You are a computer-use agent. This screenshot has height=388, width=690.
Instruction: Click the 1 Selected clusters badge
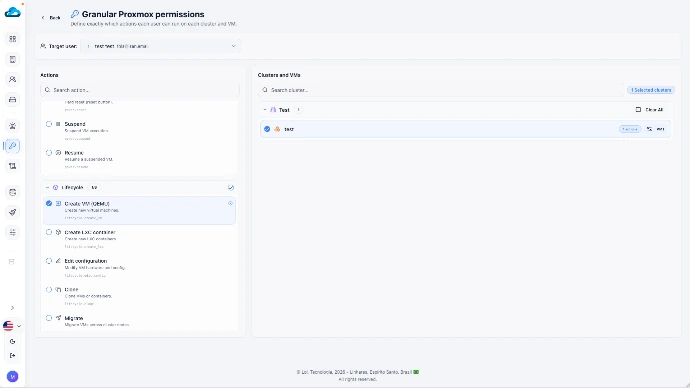click(x=651, y=90)
